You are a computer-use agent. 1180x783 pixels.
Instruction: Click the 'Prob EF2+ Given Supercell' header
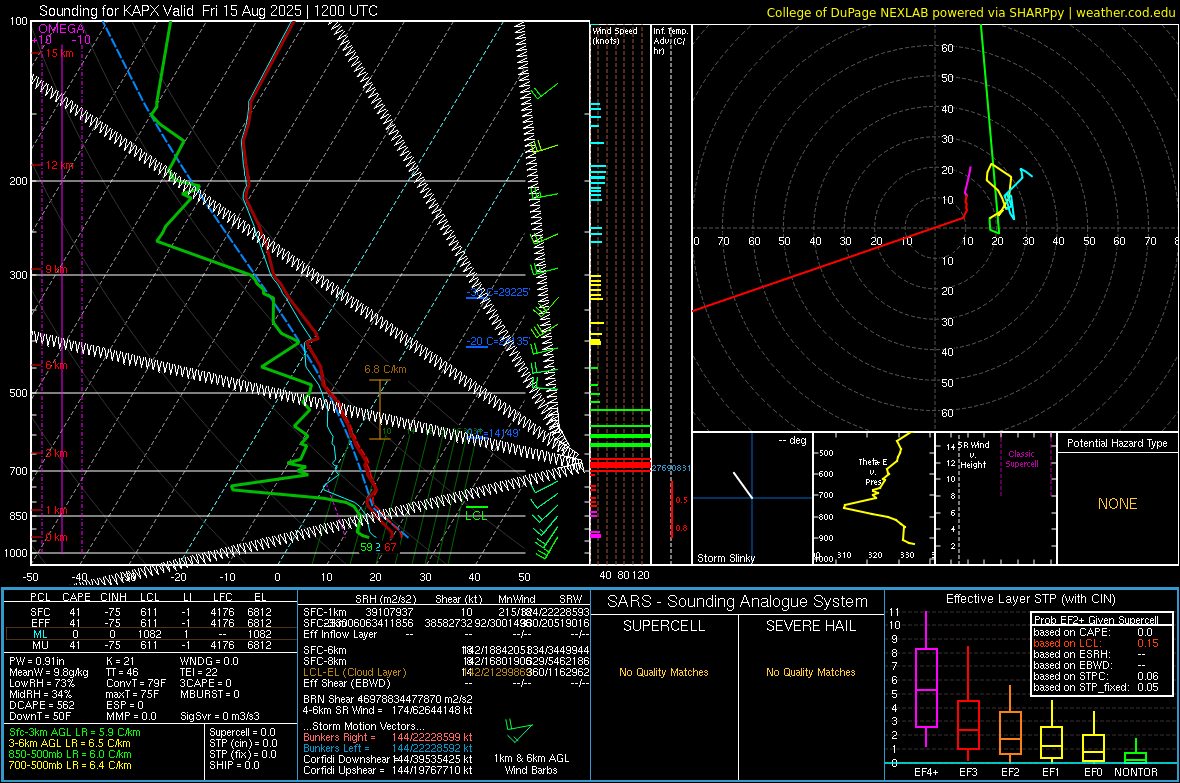[x=1096, y=620]
